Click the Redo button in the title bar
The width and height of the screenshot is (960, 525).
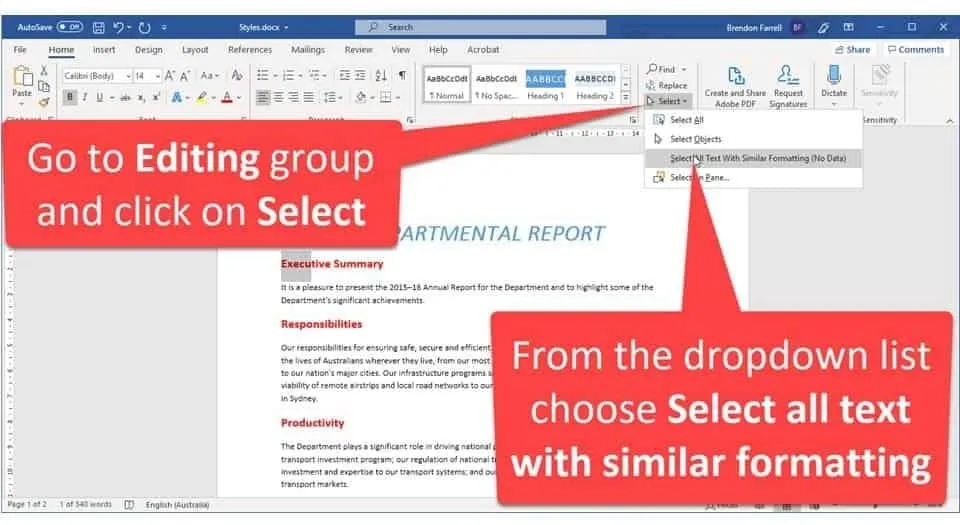pyautogui.click(x=144, y=28)
